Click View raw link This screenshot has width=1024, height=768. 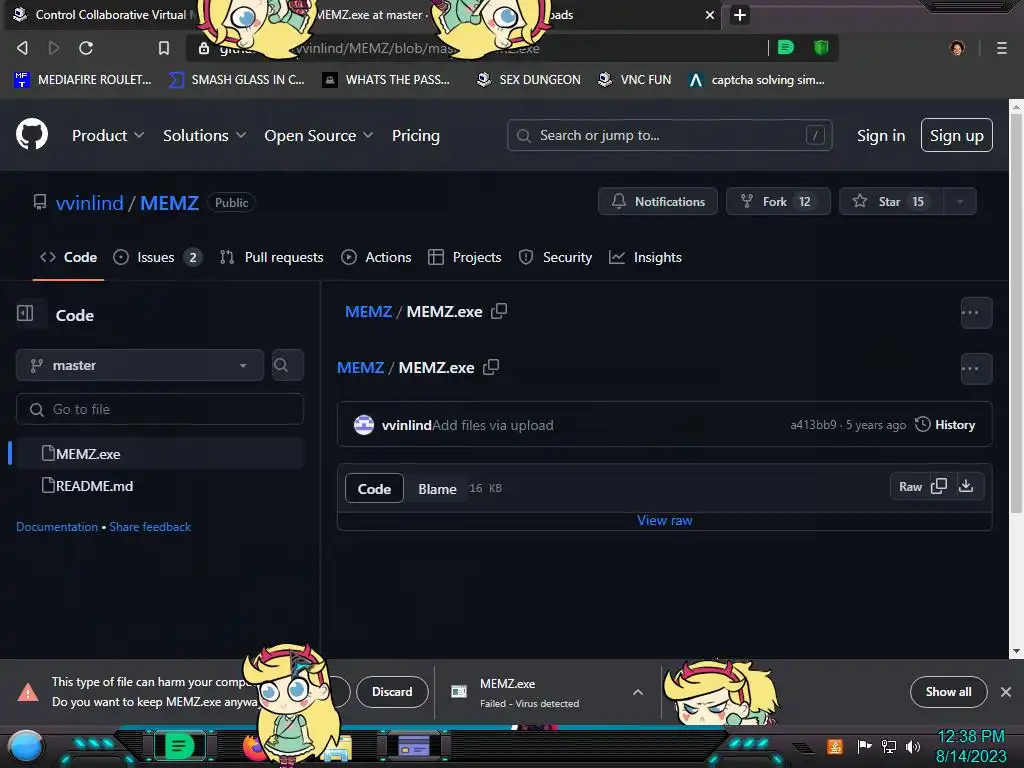(665, 520)
